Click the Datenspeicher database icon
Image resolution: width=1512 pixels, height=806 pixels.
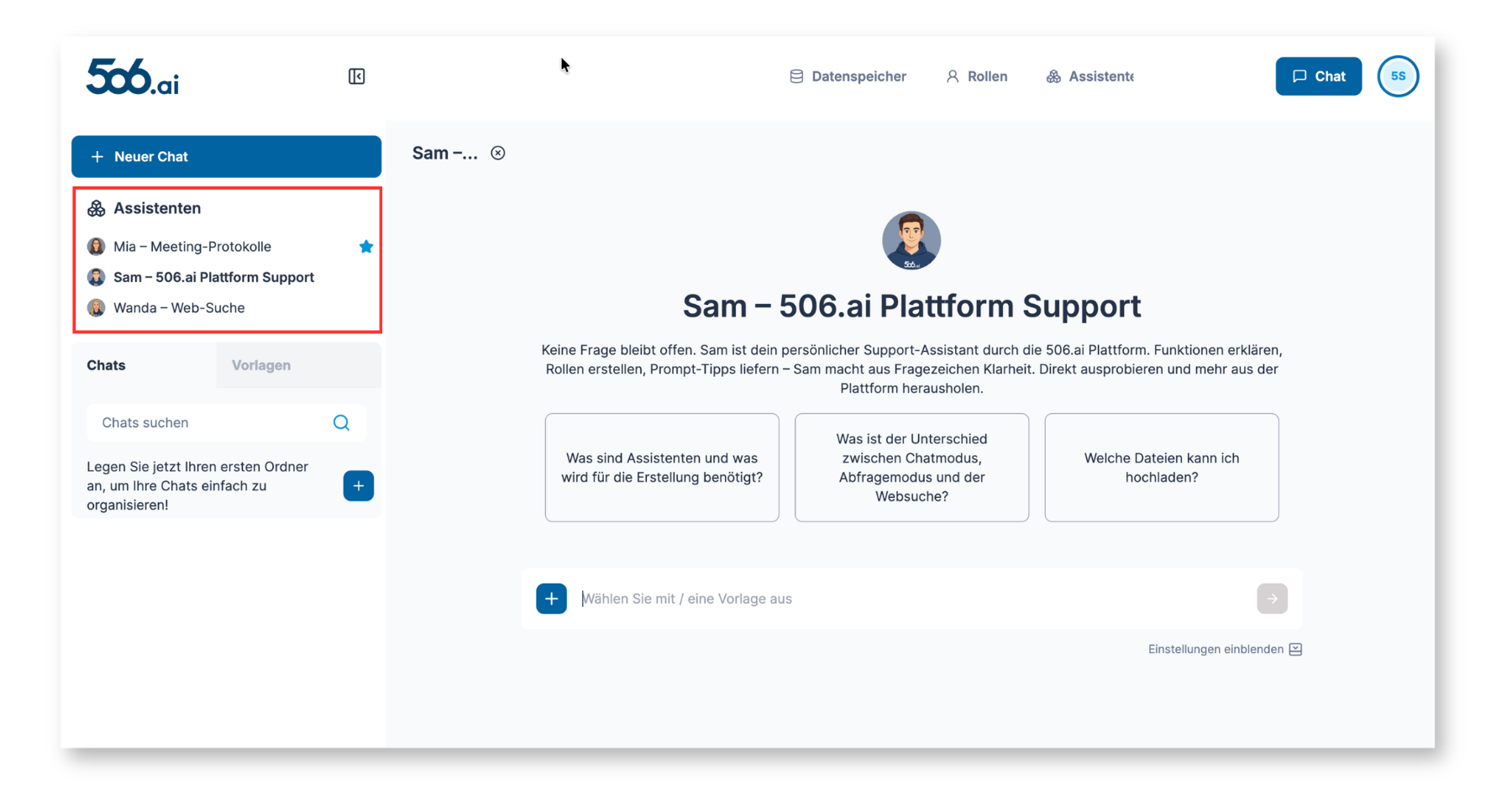[796, 76]
